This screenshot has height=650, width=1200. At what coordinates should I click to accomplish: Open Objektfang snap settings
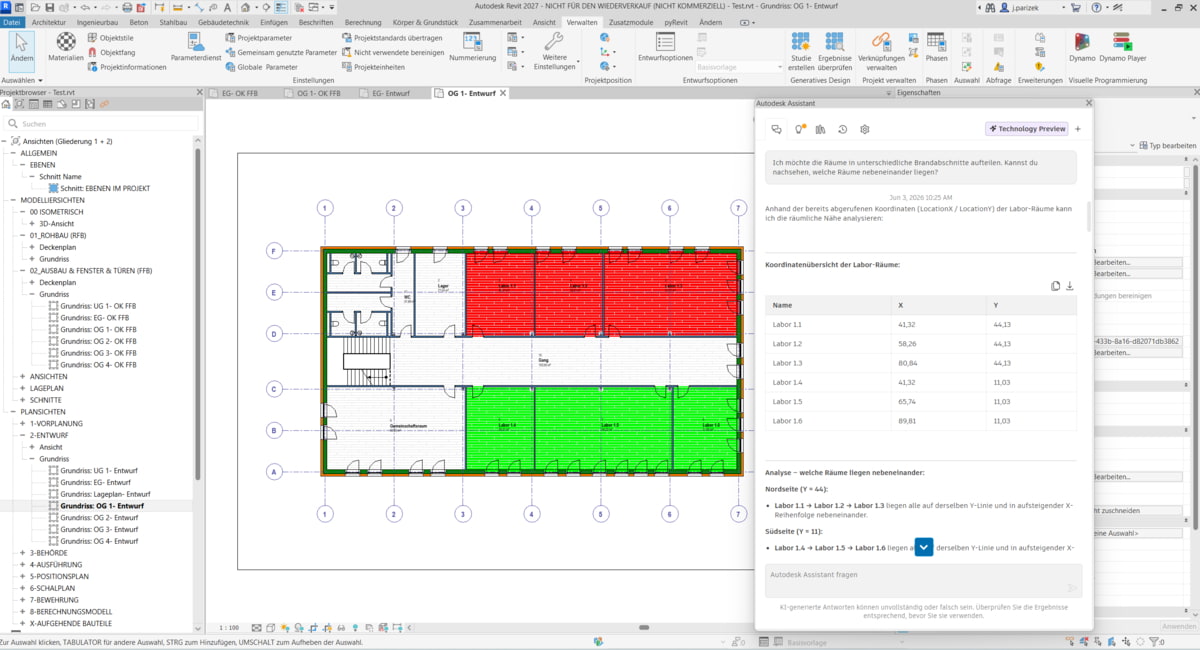(x=110, y=52)
